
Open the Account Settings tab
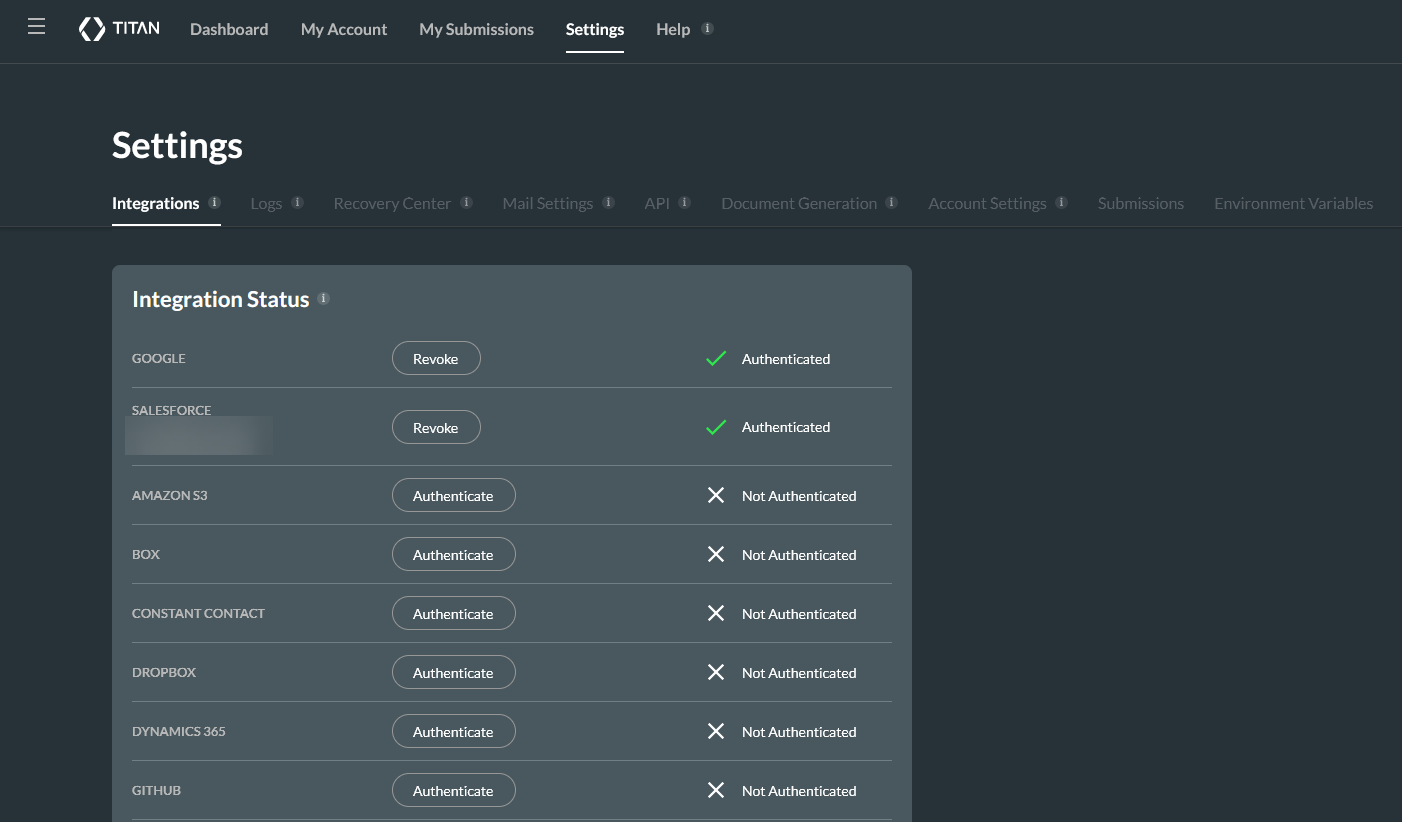pos(987,203)
